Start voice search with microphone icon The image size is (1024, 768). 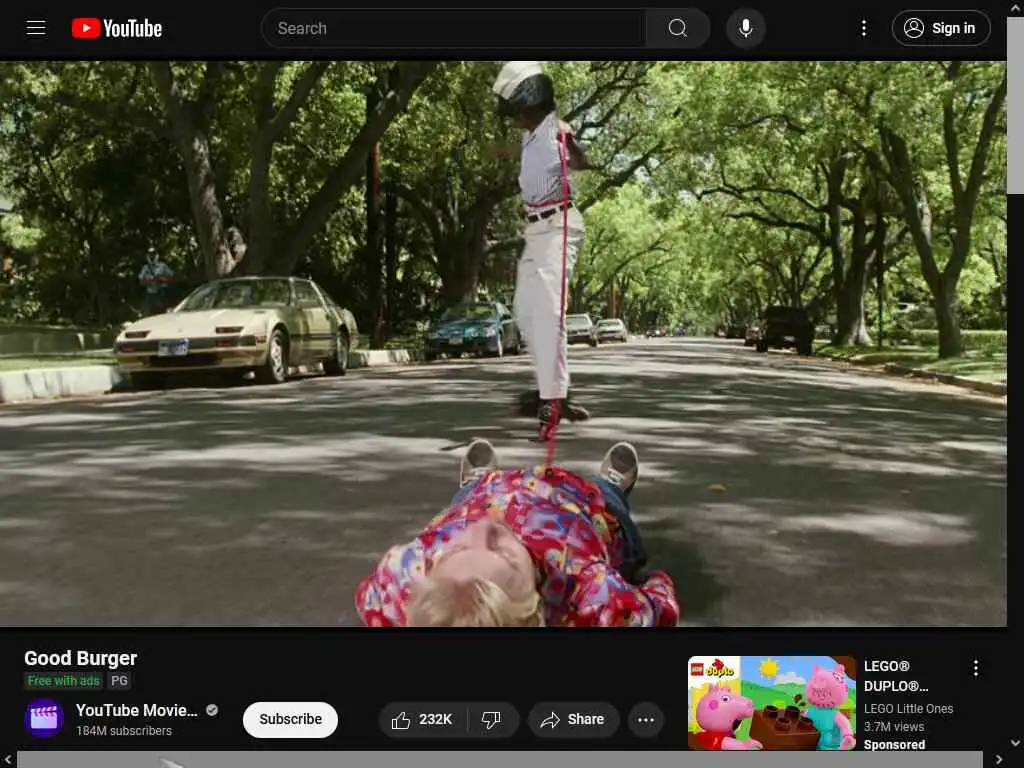click(746, 28)
